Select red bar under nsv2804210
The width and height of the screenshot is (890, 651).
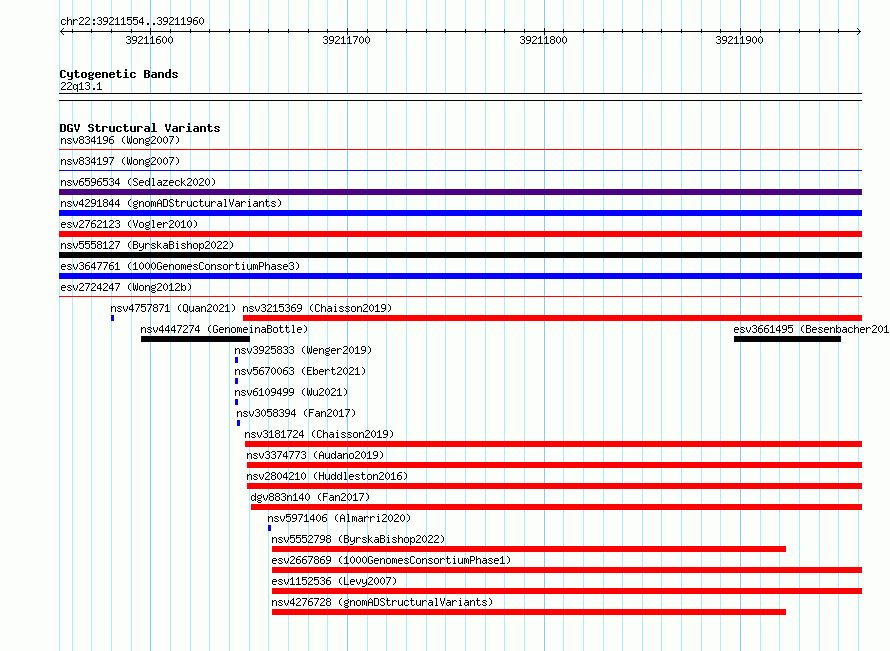(555, 486)
